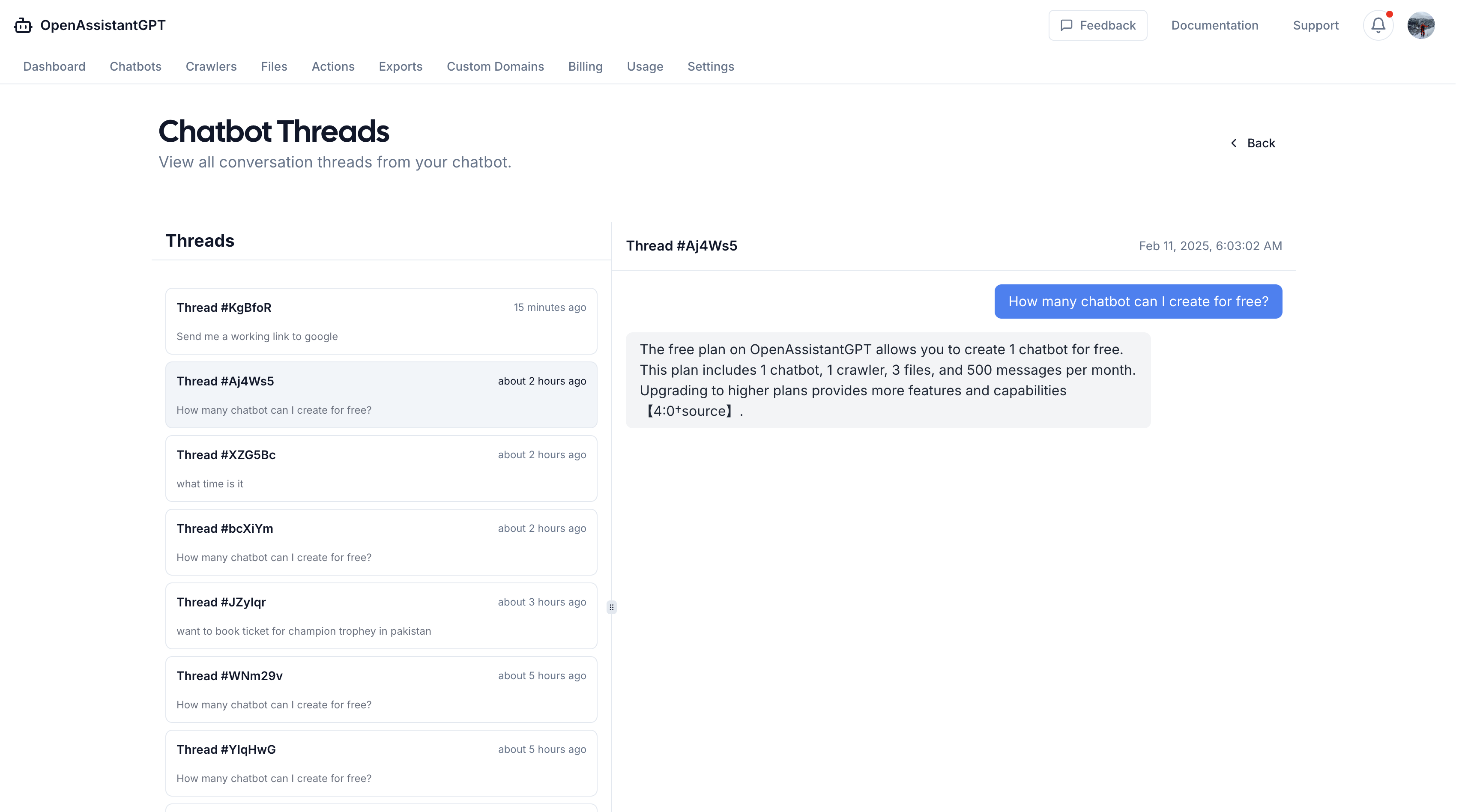
Task: Open Thread #XZG5Bc 'what time is it'
Action: tap(381, 468)
